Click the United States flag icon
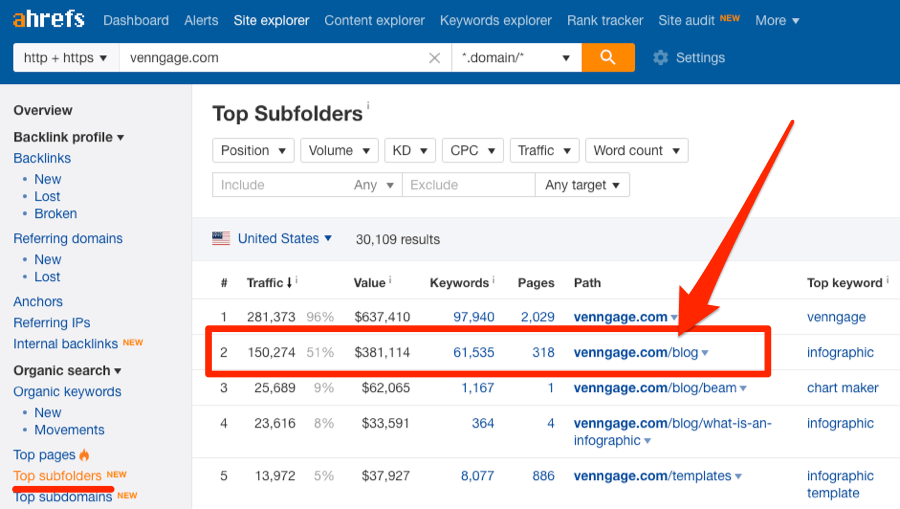This screenshot has height=509, width=900. pyautogui.click(x=221, y=238)
